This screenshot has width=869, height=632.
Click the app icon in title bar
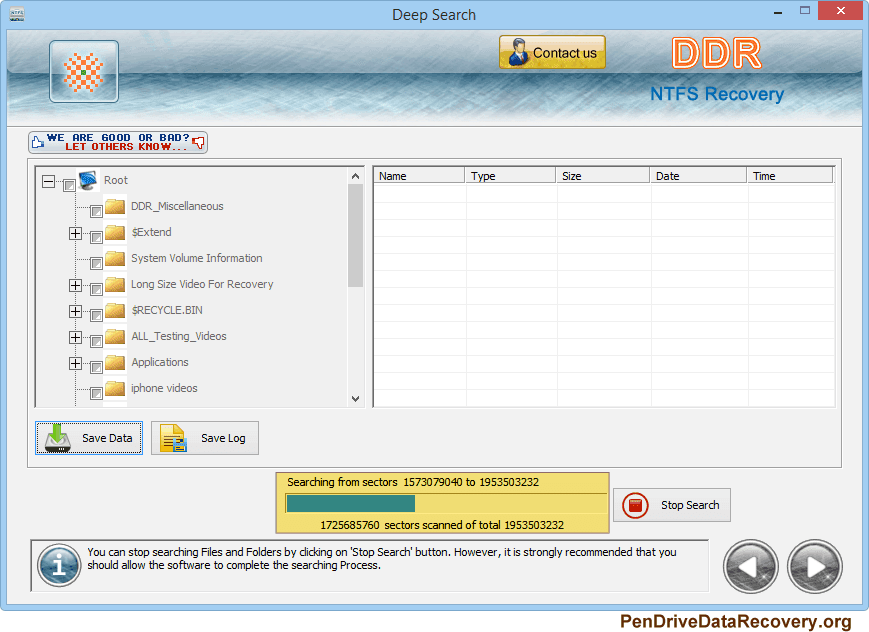(17, 14)
